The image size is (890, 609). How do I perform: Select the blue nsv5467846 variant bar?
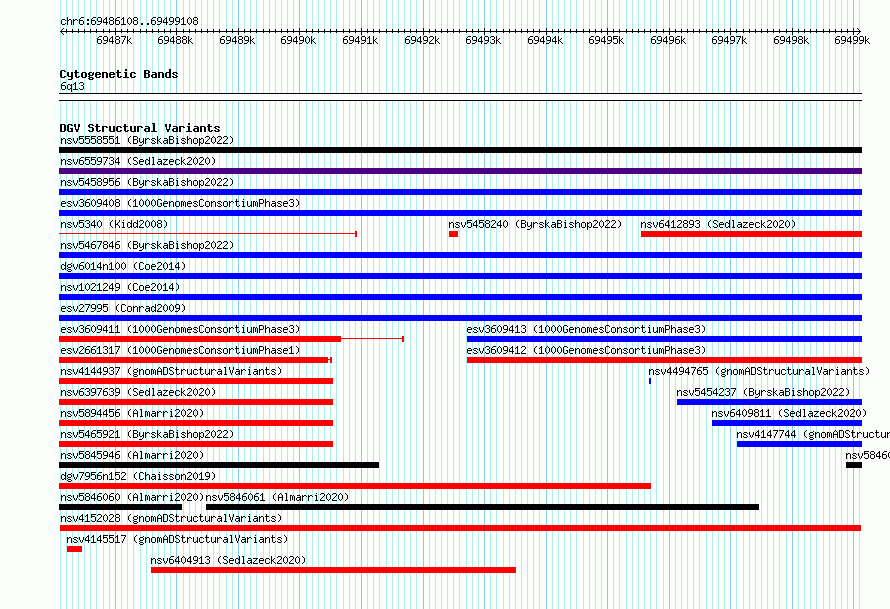pos(460,255)
